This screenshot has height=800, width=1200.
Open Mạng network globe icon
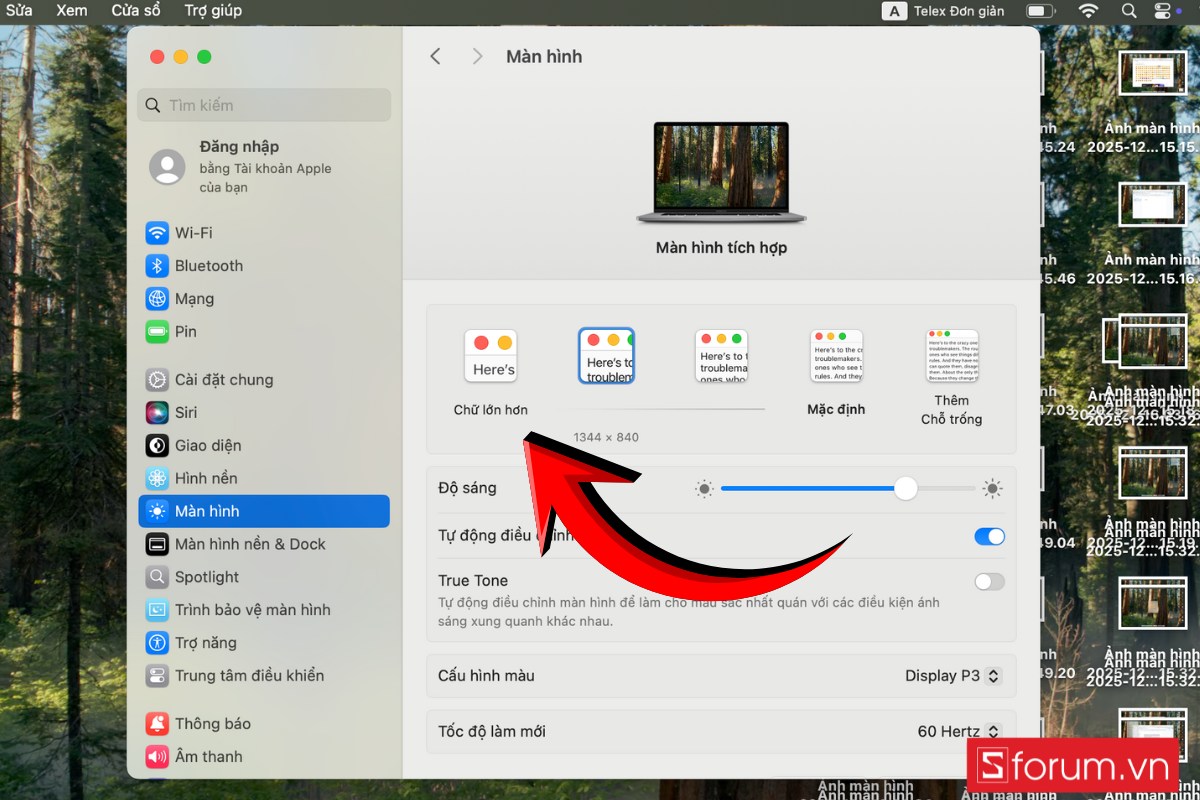[157, 299]
